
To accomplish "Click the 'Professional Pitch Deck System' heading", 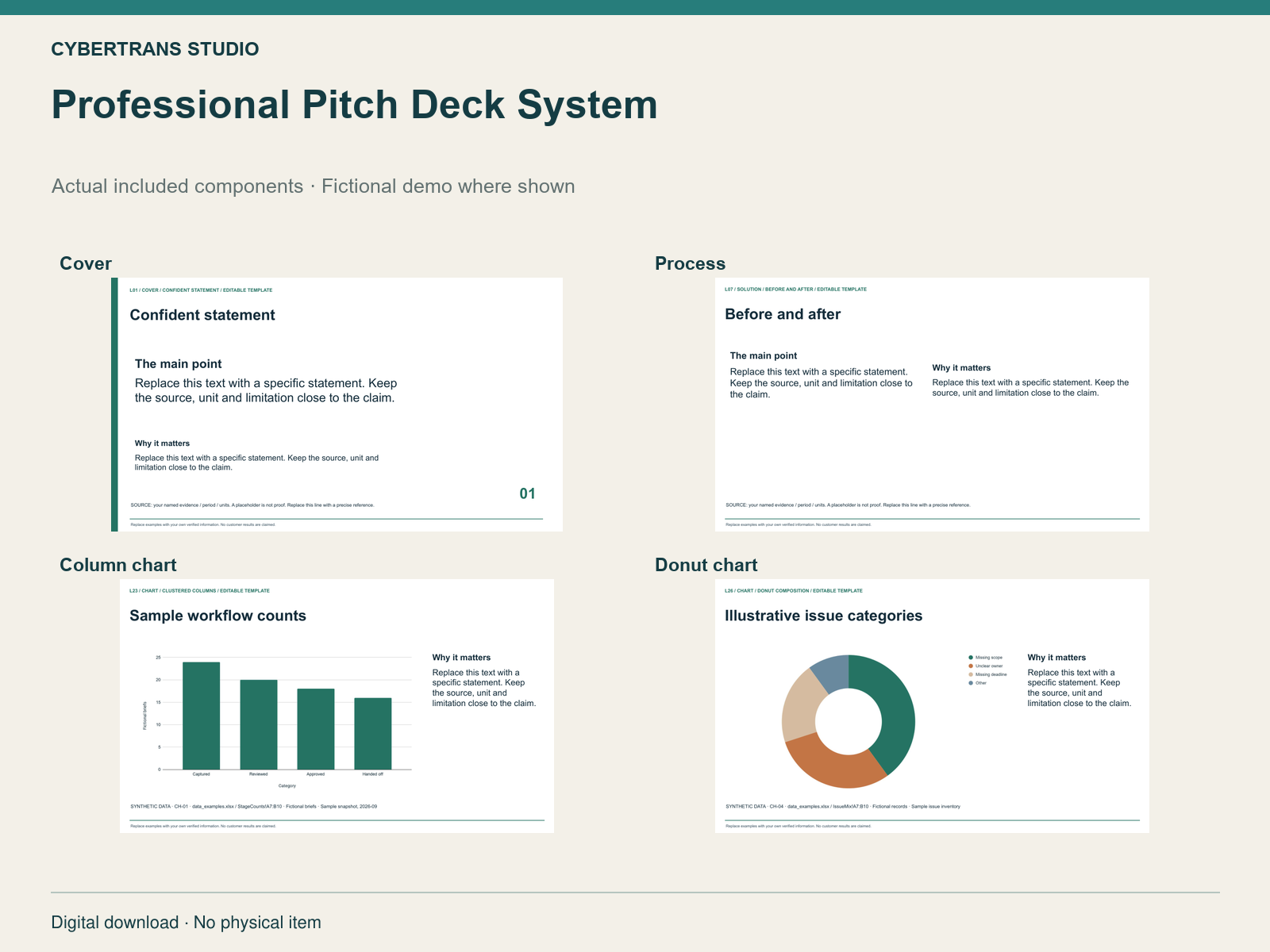I will pyautogui.click(x=354, y=105).
